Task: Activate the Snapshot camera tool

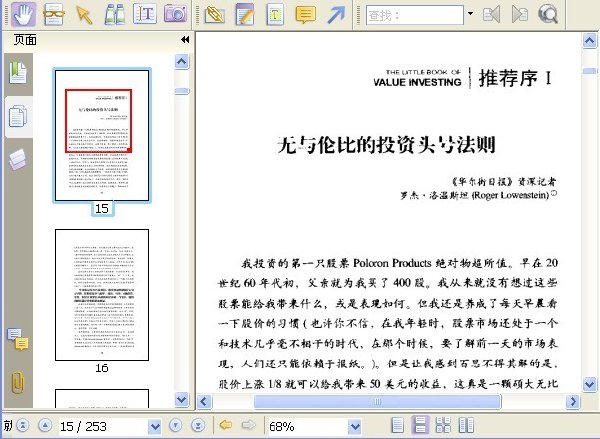Action: (175, 14)
